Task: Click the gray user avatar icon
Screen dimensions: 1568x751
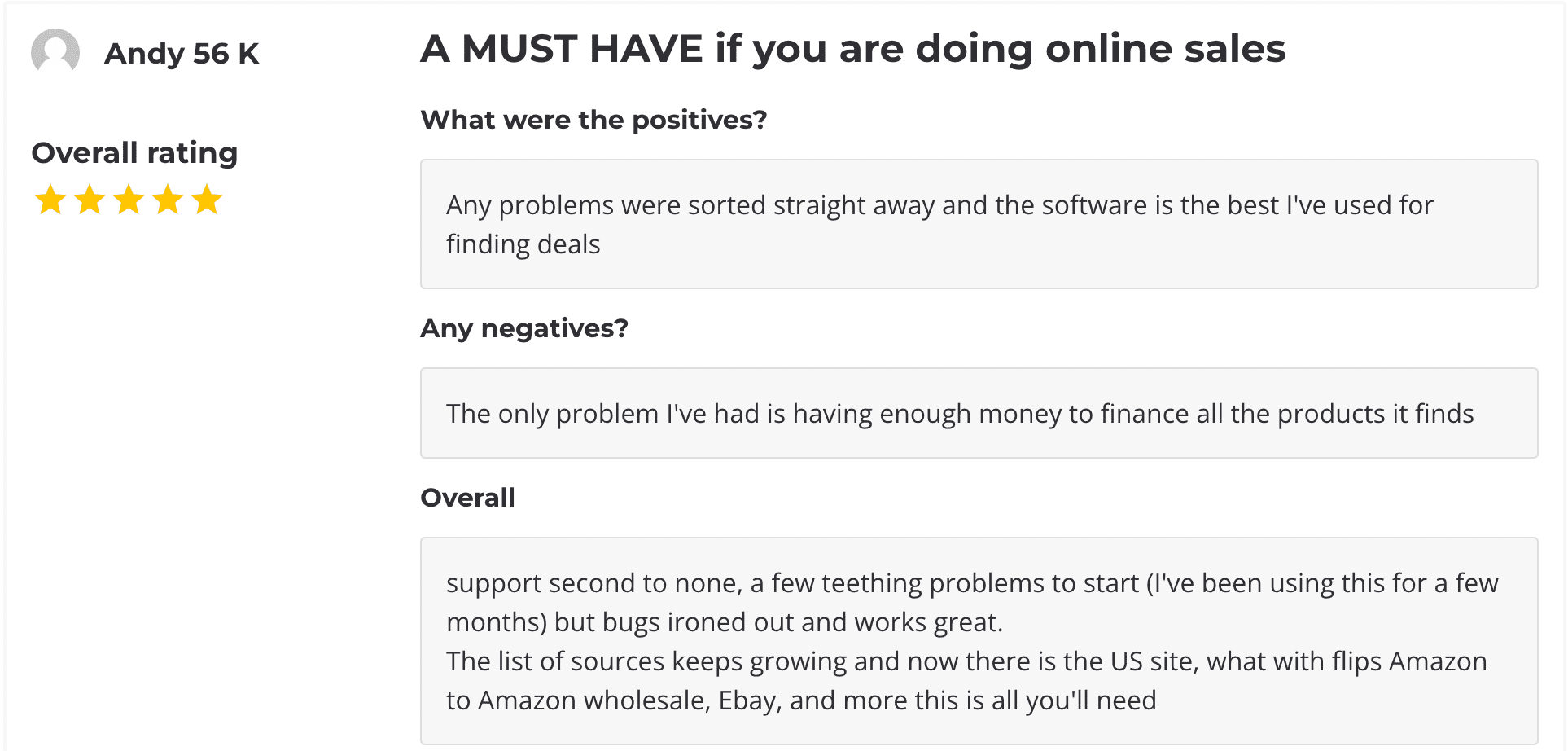Action: pos(55,53)
